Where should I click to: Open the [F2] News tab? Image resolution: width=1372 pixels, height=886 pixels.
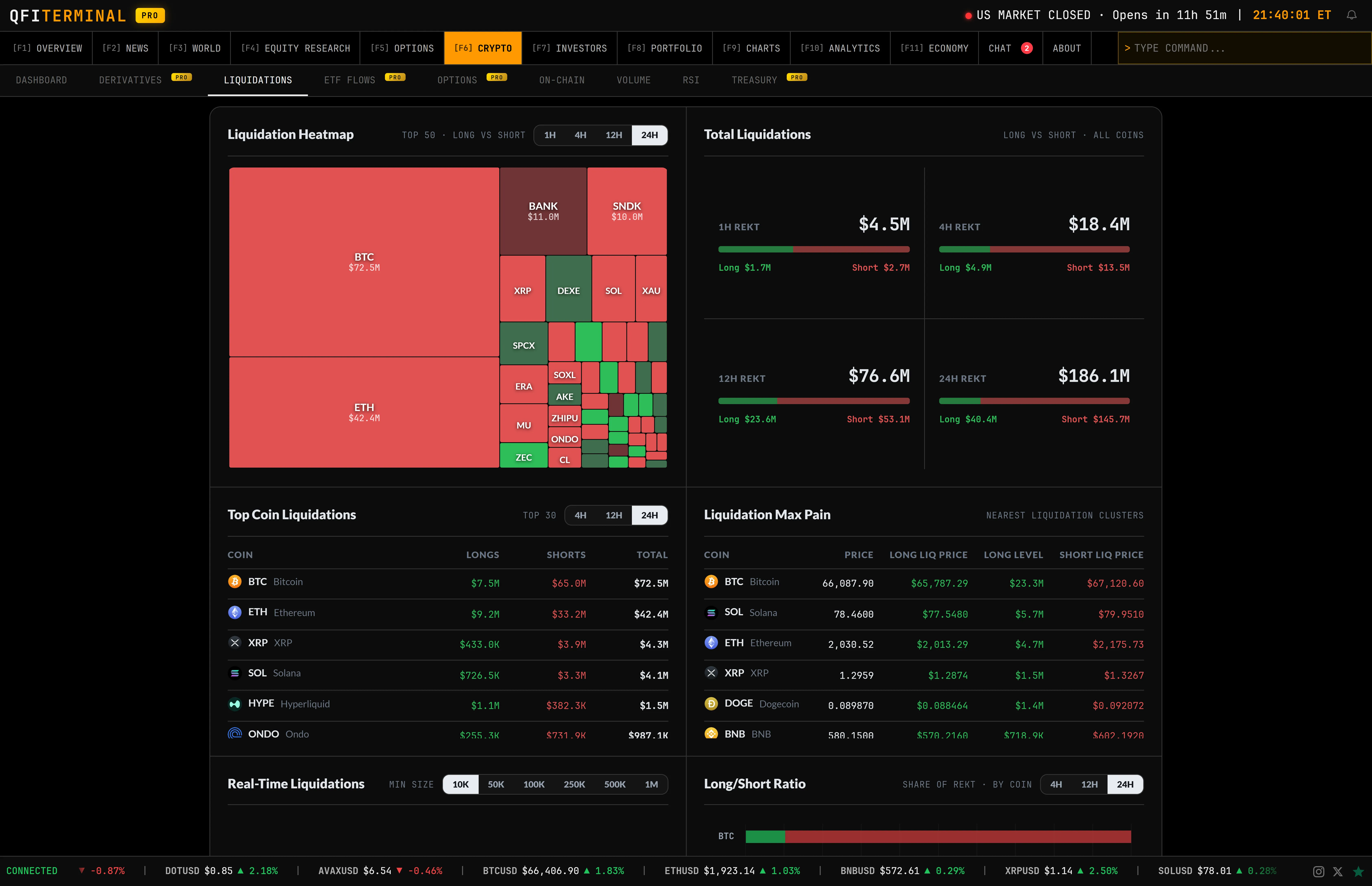(x=125, y=48)
